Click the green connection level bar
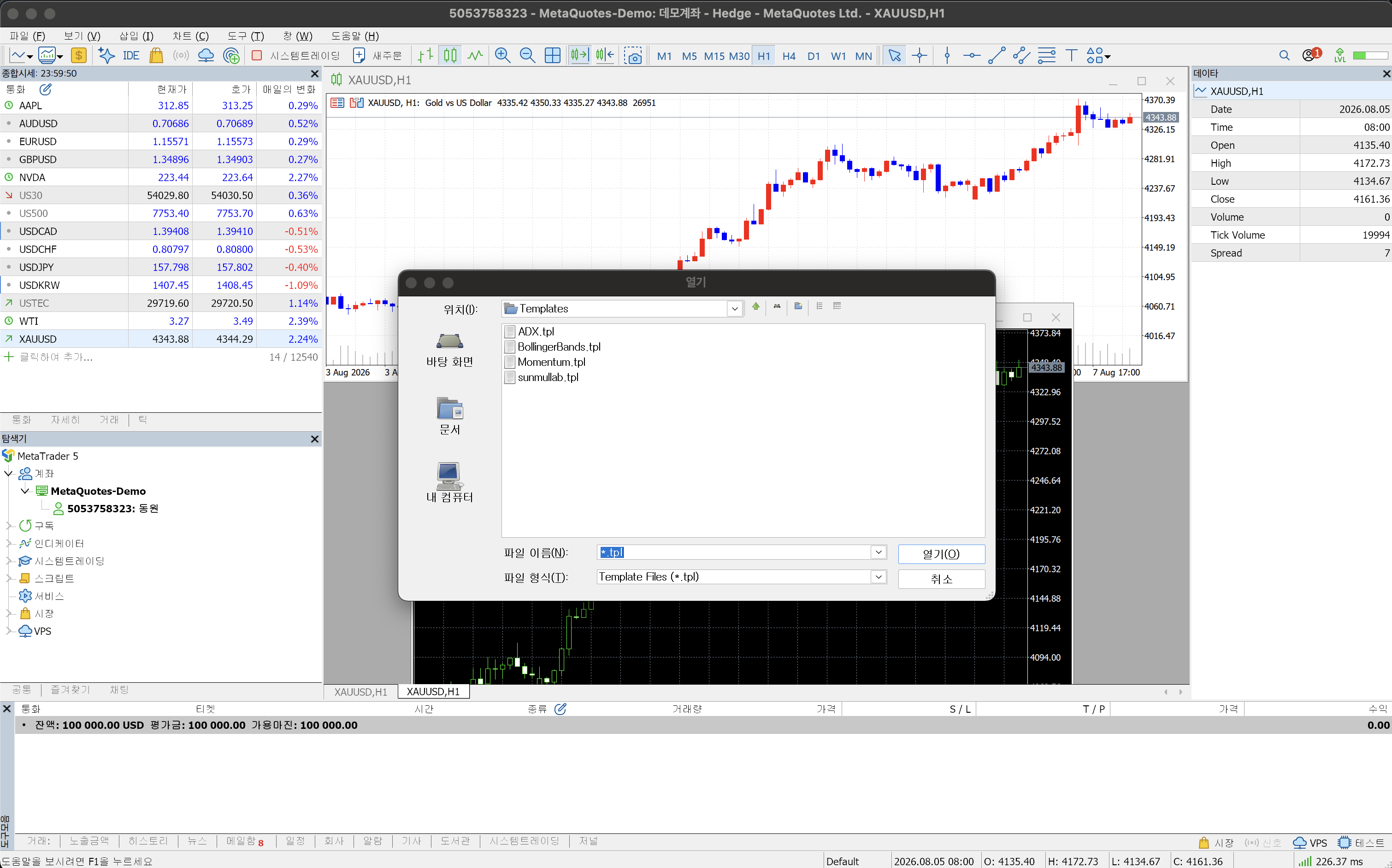Viewport: 1392px width, 868px height. (1370, 56)
